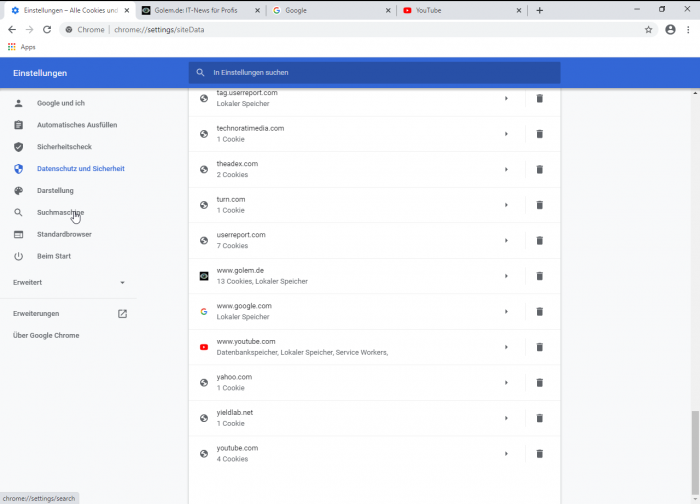Open Über Google Chrome page
The height and width of the screenshot is (504, 700).
(x=46, y=336)
